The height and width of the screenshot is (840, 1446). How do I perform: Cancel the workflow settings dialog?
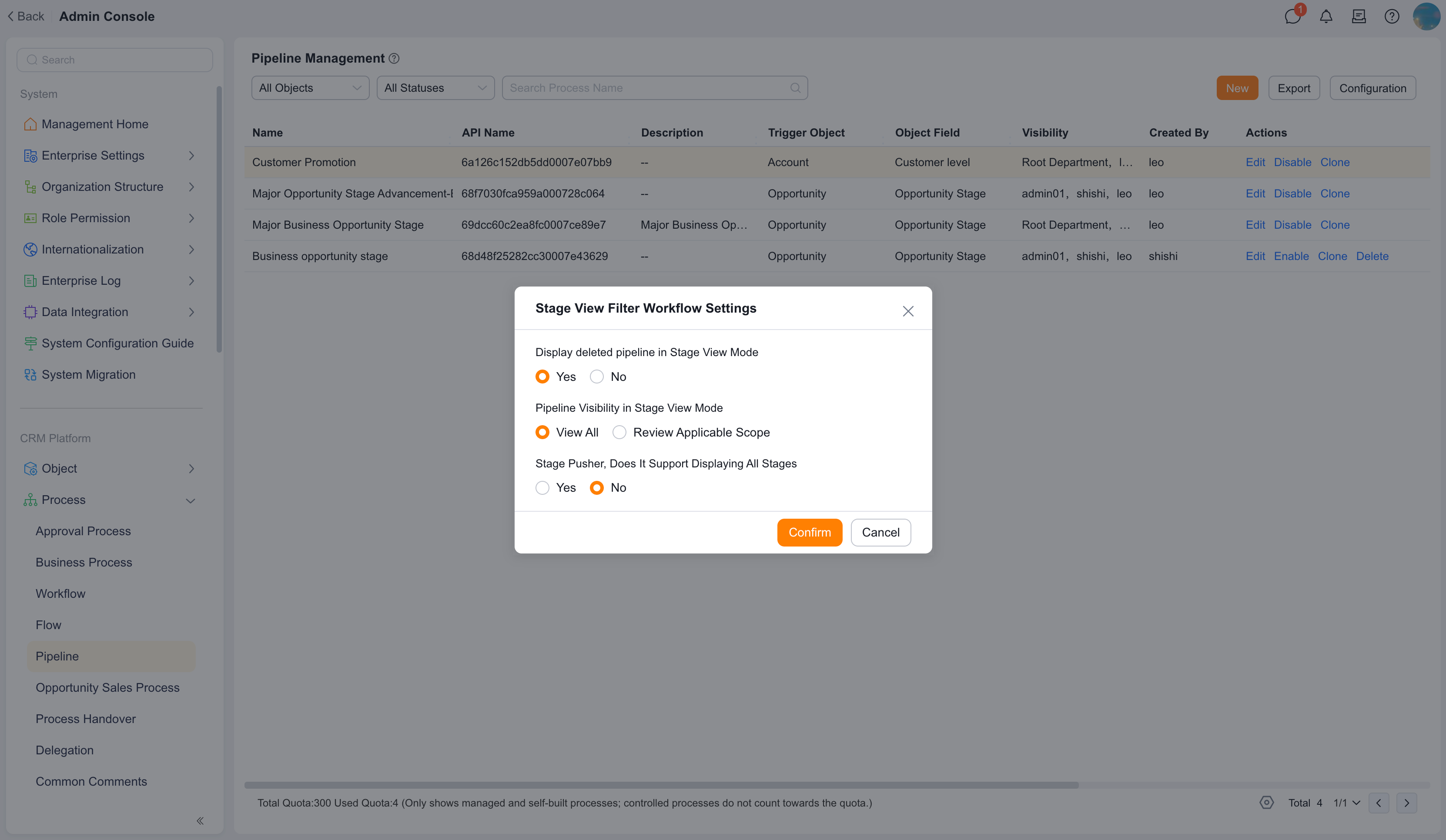pos(881,532)
